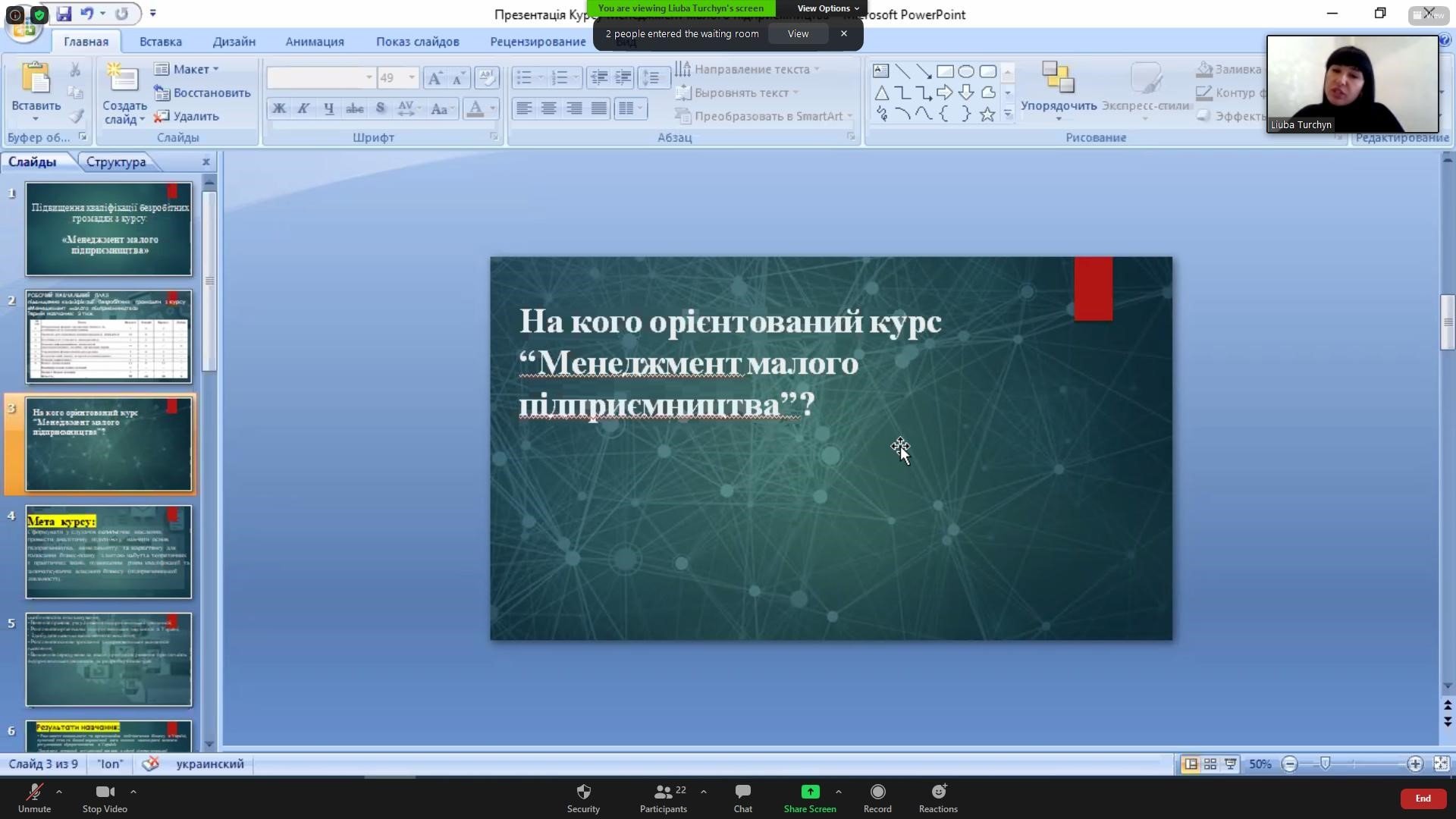This screenshot has height=819, width=1456.
Task: Start slide show from status bar icon
Action: click(1231, 764)
